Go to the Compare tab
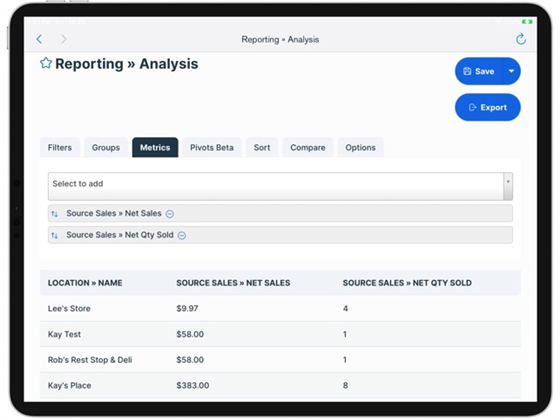 (x=308, y=148)
